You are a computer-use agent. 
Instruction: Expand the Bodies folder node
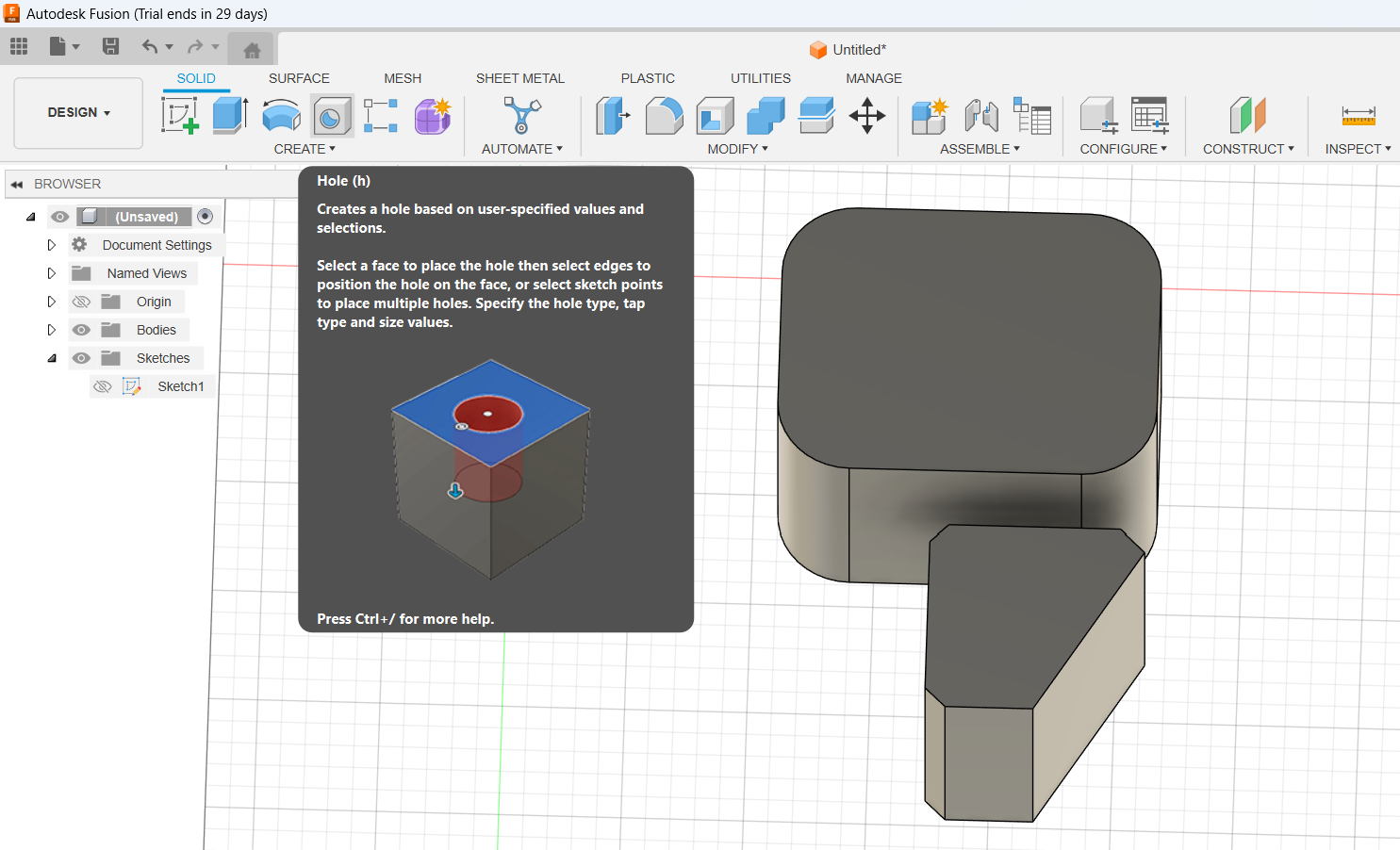coord(52,330)
